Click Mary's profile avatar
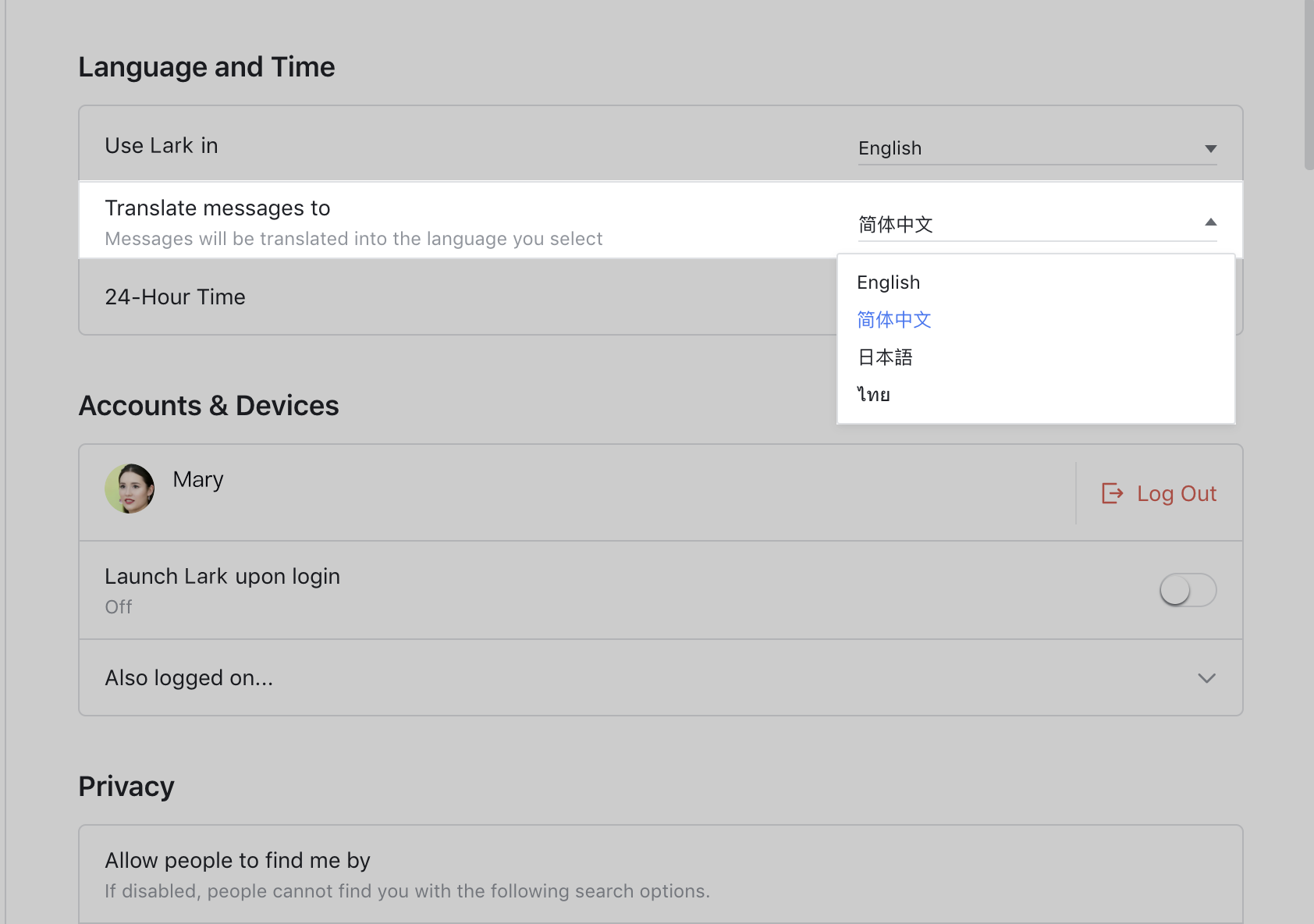Image resolution: width=1314 pixels, height=924 pixels. click(x=130, y=489)
